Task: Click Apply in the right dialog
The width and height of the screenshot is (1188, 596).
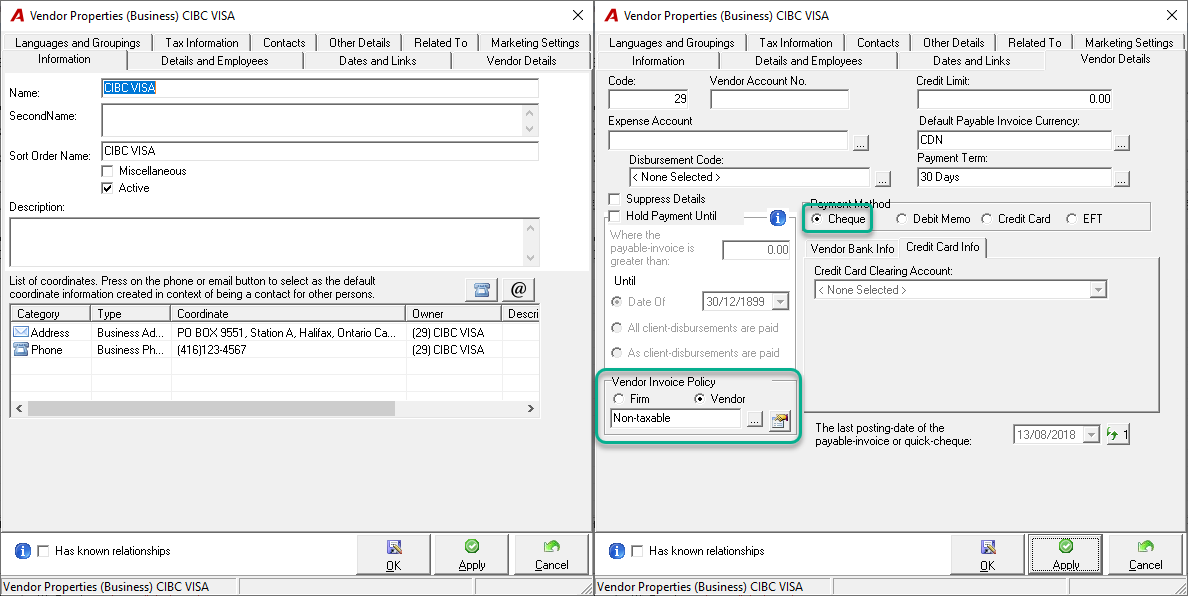Action: [1065, 555]
